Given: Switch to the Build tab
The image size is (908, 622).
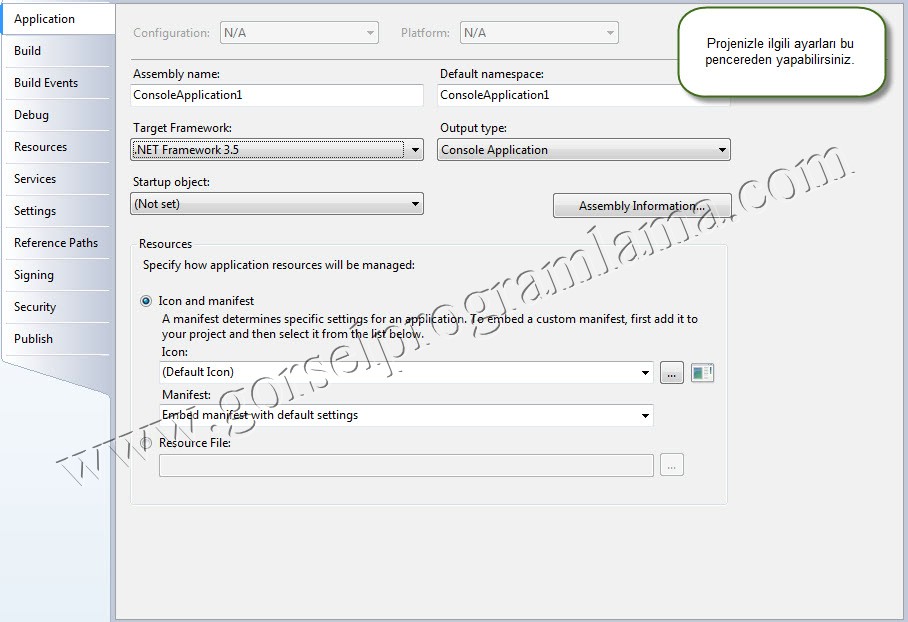Looking at the screenshot, I should pos(28,51).
